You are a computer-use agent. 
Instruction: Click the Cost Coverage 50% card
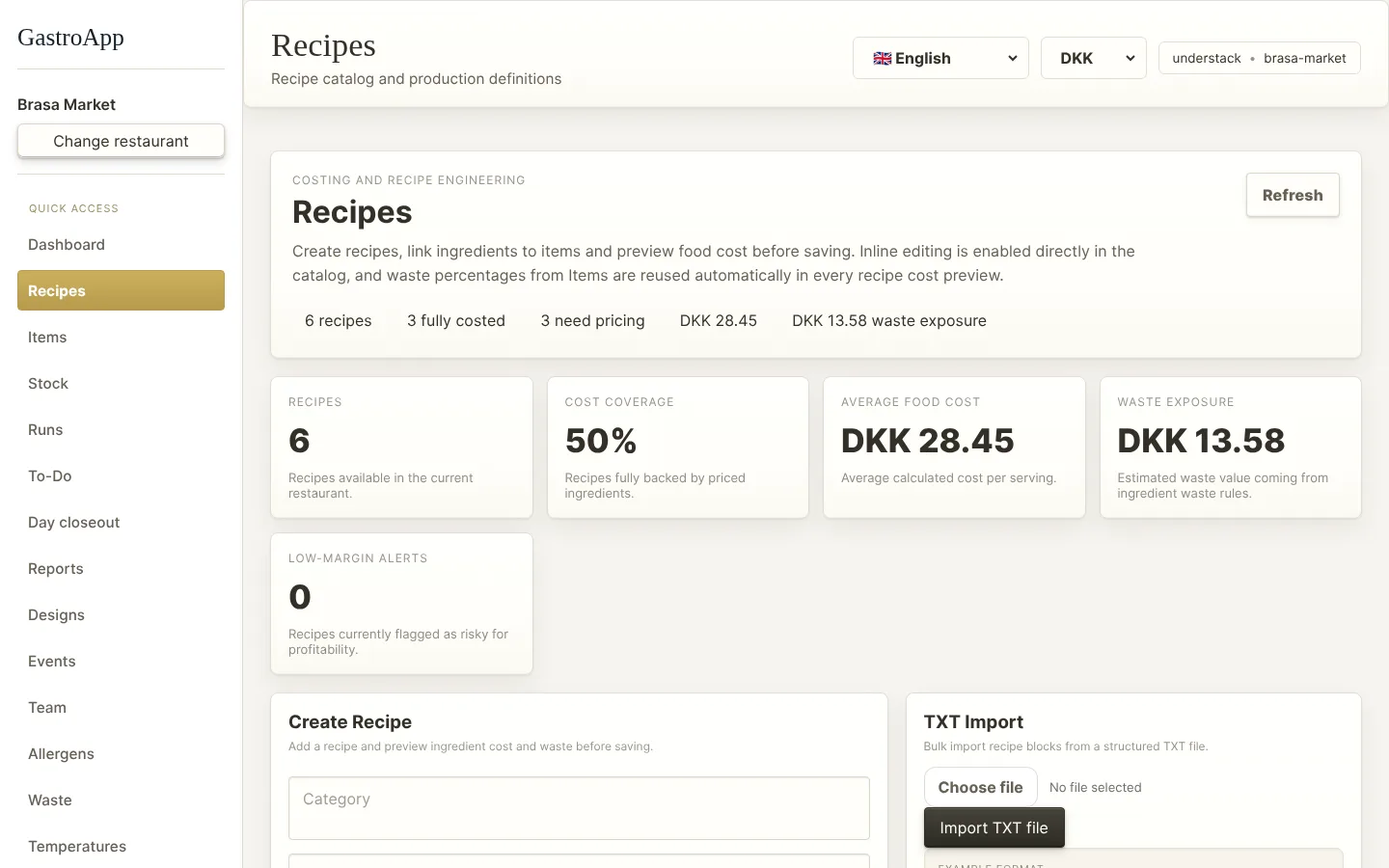click(x=678, y=448)
